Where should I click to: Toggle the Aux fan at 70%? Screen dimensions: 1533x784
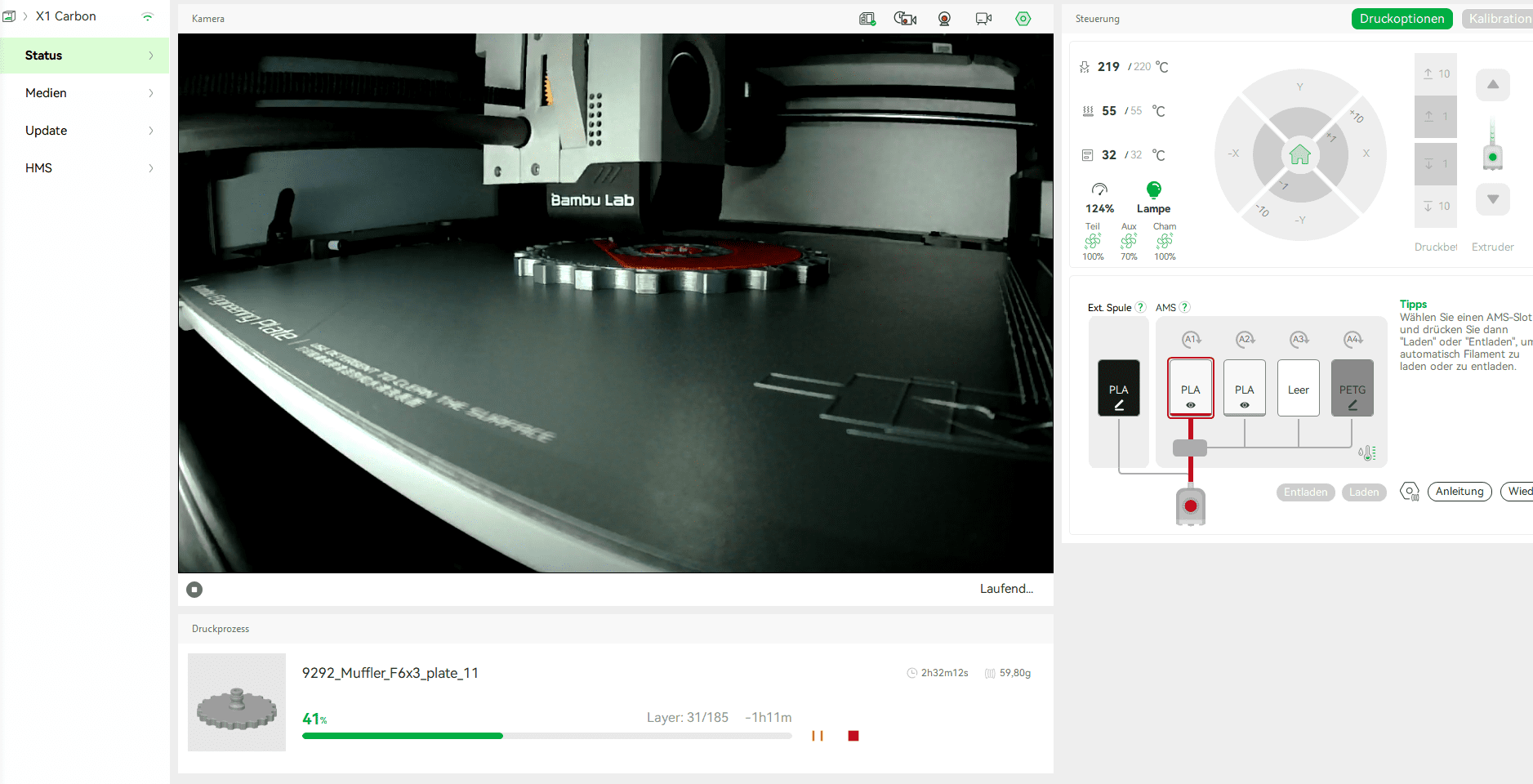[1129, 242]
